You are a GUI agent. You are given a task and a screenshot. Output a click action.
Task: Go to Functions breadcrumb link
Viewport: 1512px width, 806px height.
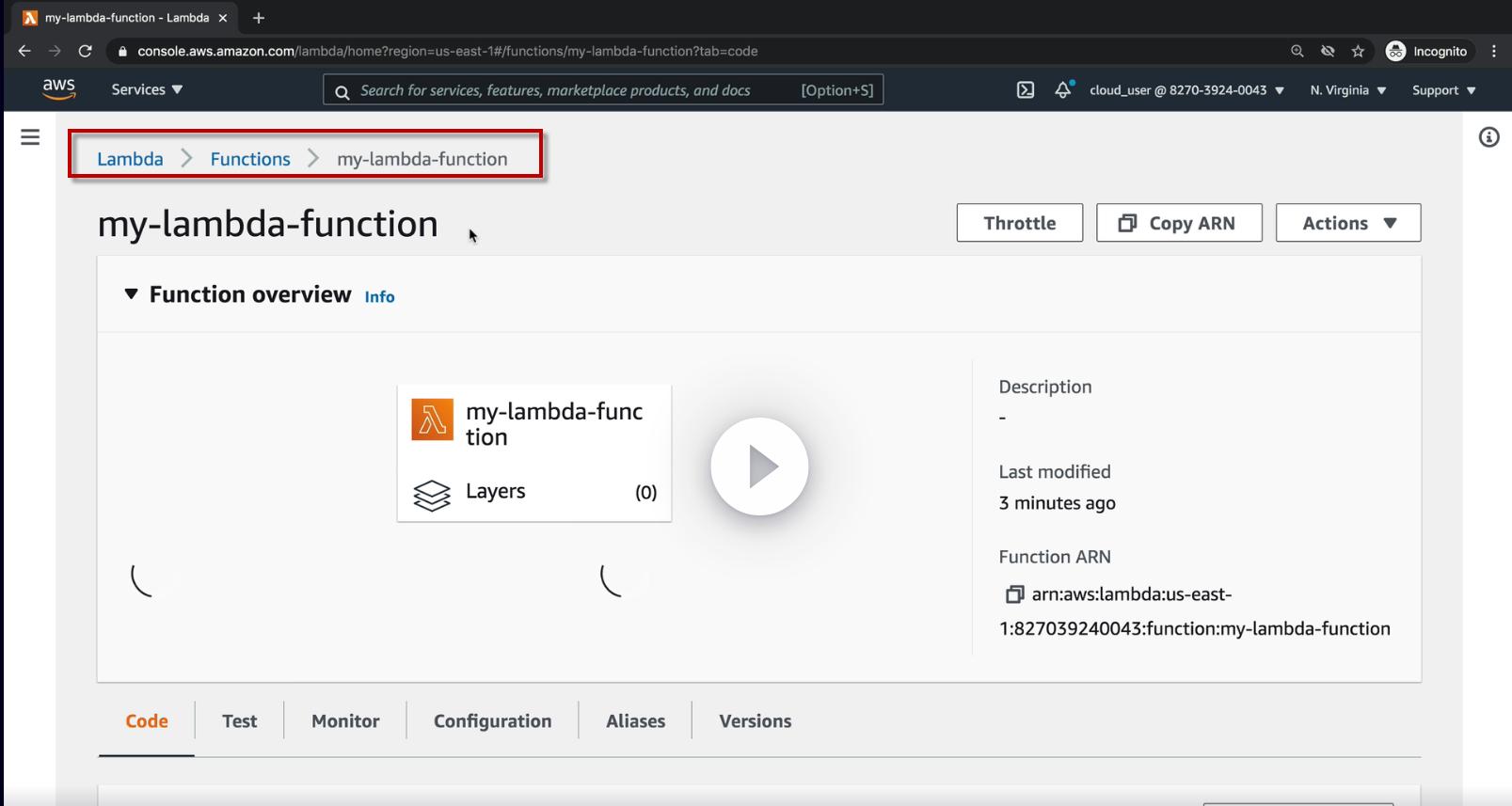pyautogui.click(x=250, y=159)
